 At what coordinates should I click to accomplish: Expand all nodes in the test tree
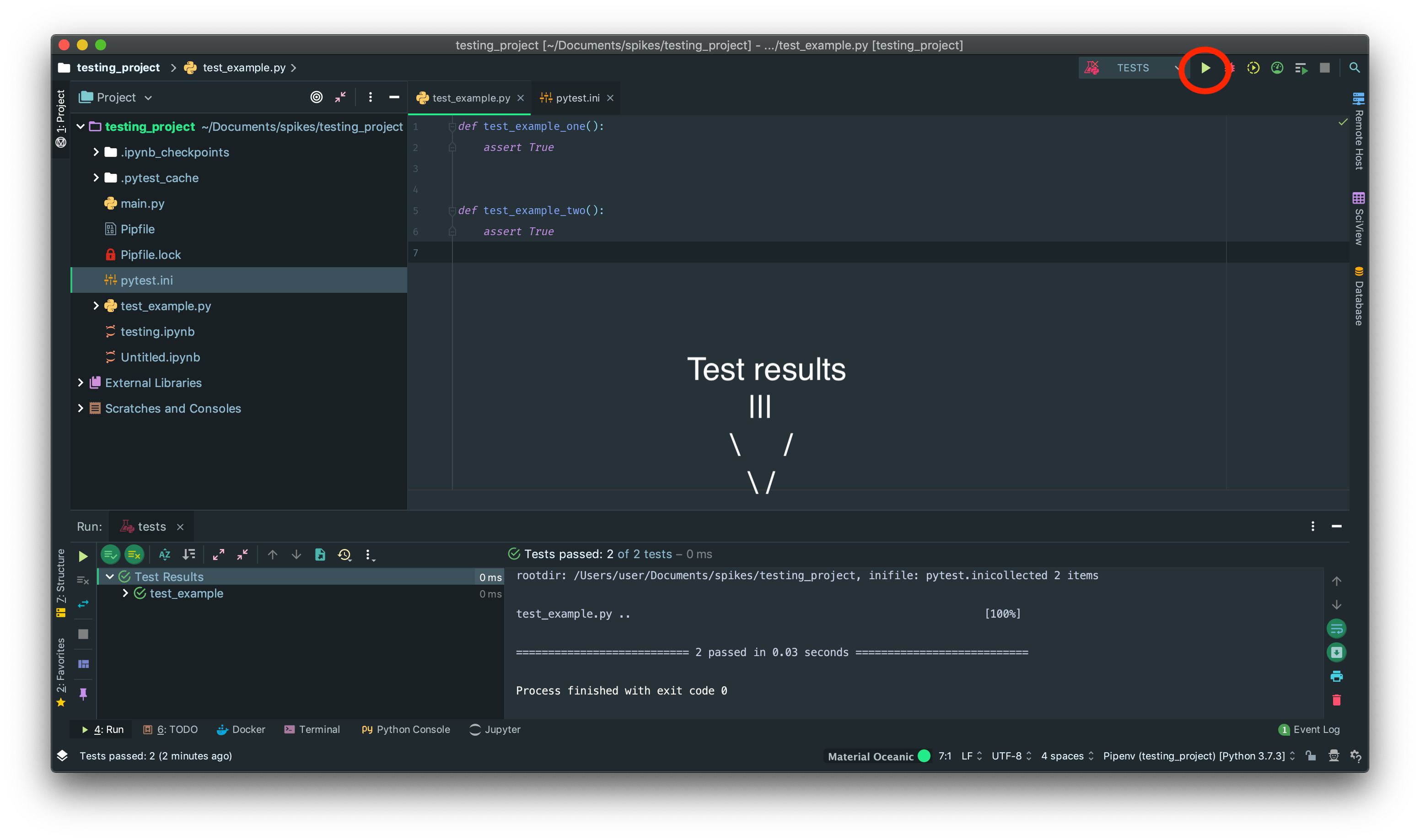click(219, 555)
